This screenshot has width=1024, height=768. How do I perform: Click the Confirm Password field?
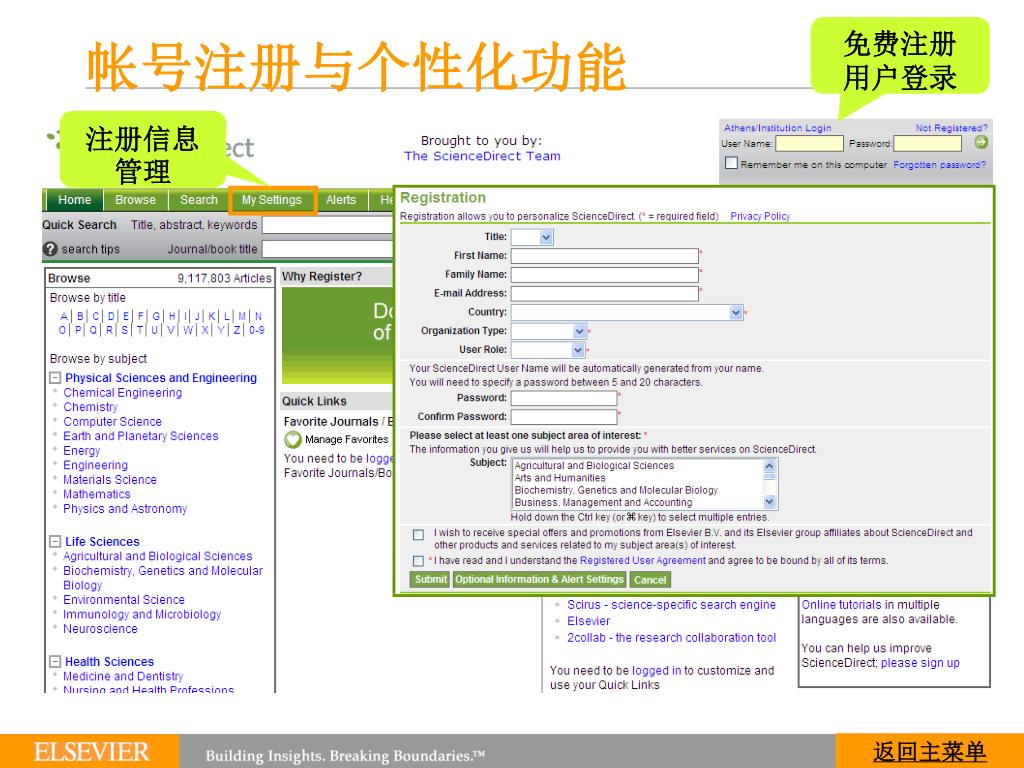(x=564, y=417)
